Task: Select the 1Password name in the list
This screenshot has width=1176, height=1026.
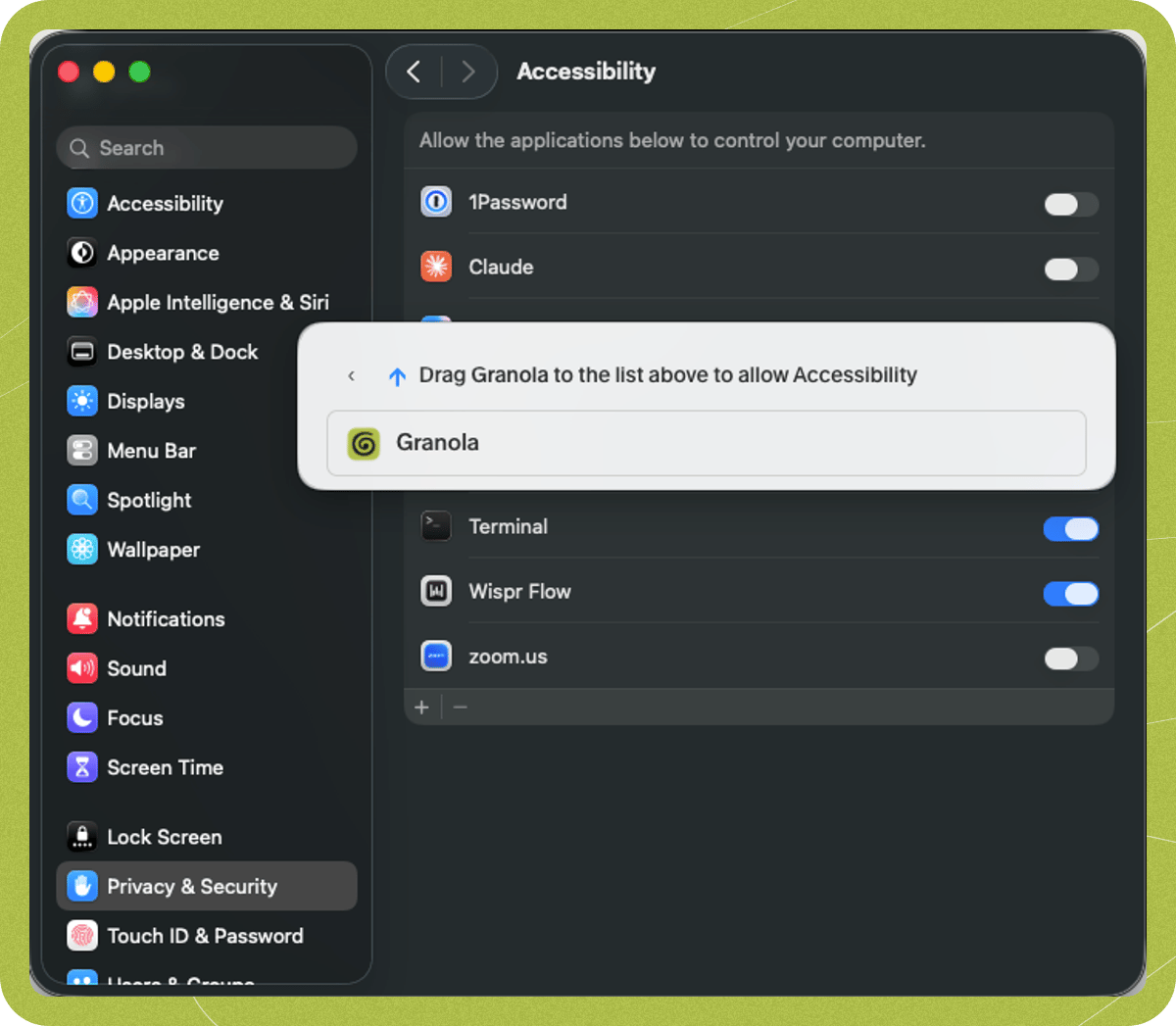Action: point(517,202)
